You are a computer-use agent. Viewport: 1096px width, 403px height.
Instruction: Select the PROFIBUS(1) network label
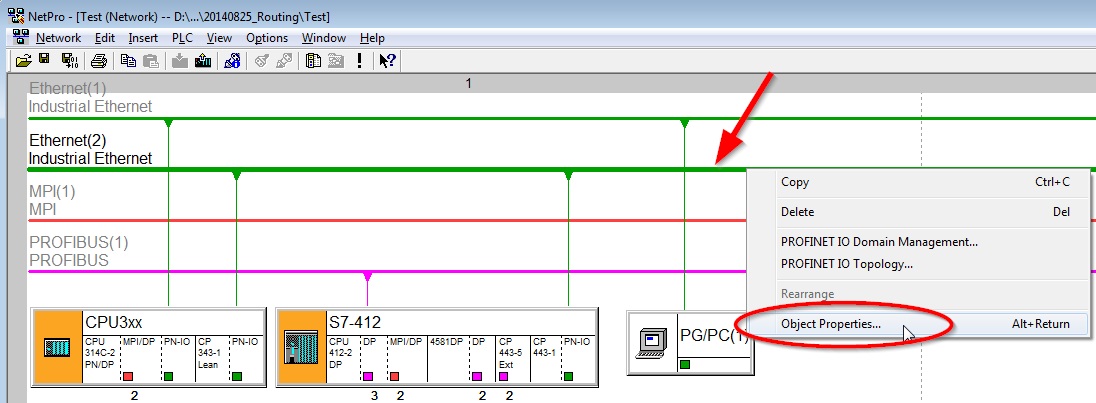(x=79, y=243)
